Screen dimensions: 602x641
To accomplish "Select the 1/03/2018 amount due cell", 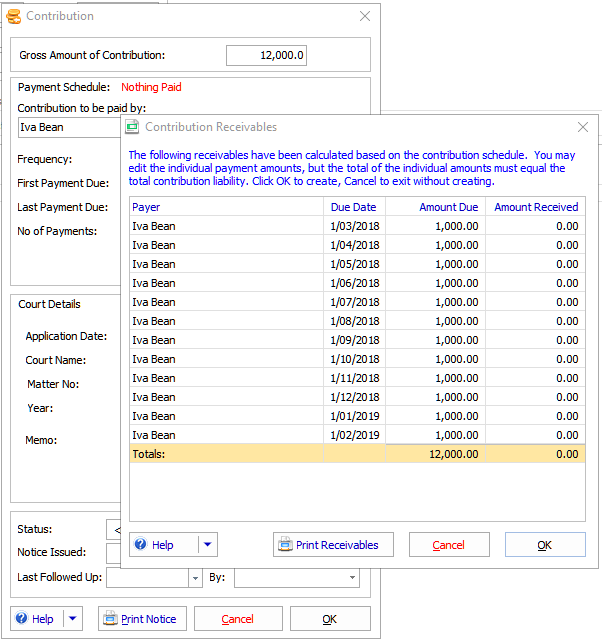I will click(435, 226).
